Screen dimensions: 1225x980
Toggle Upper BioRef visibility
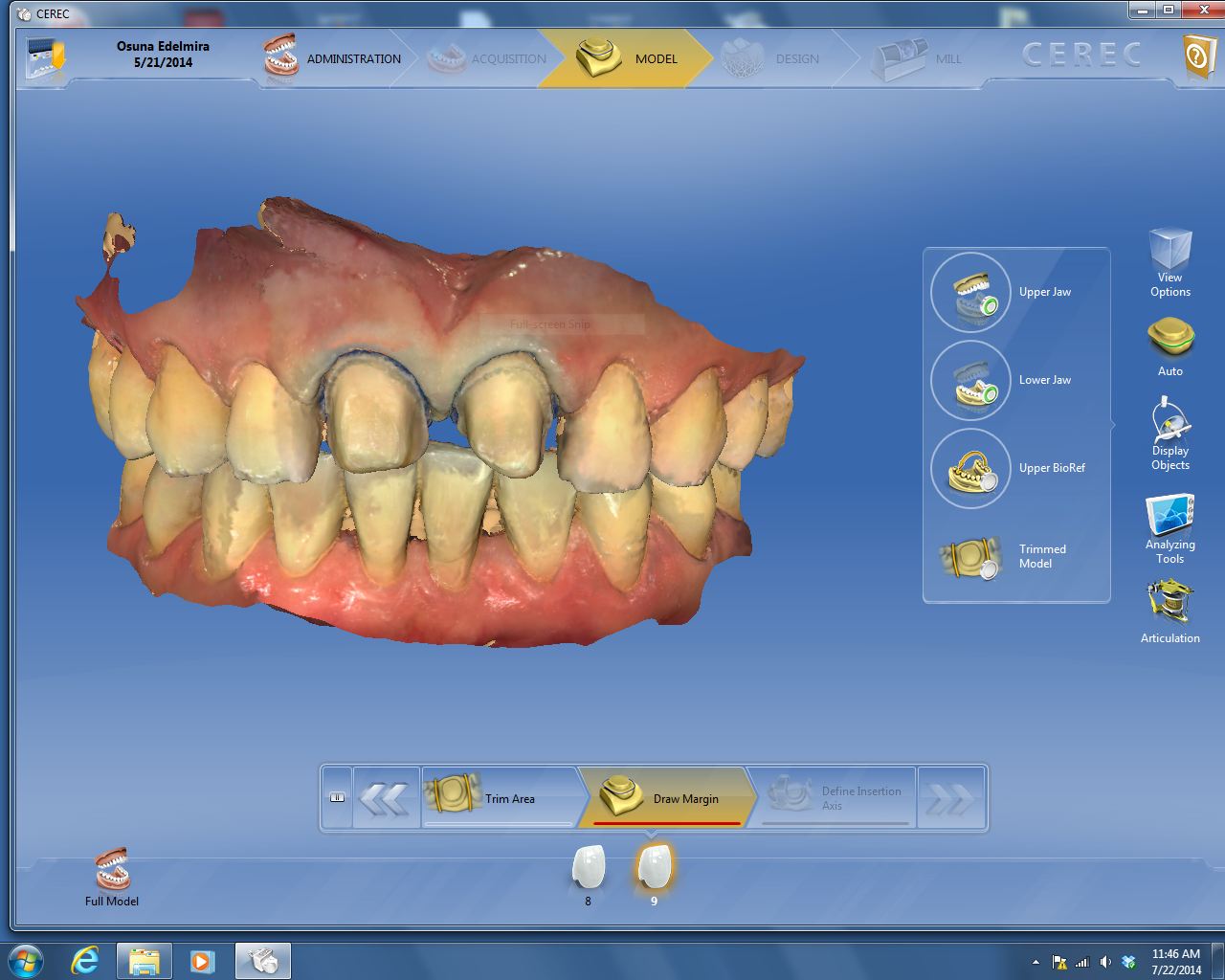click(970, 469)
